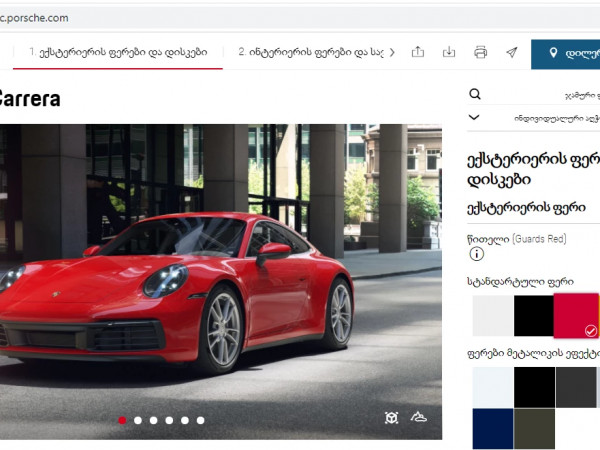Click the send paper-plane icon
Viewport: 600px width, 450px height.
pos(511,52)
